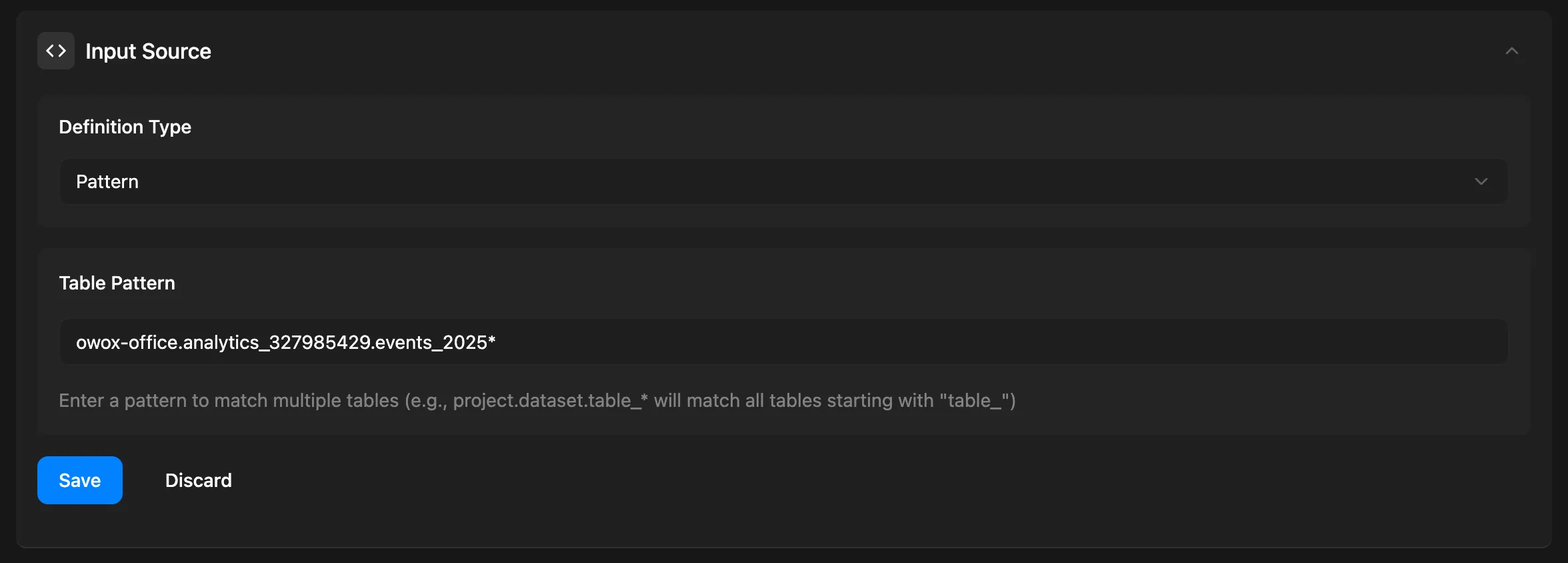
Task: Click the selected "Pattern" value text
Action: tap(107, 181)
